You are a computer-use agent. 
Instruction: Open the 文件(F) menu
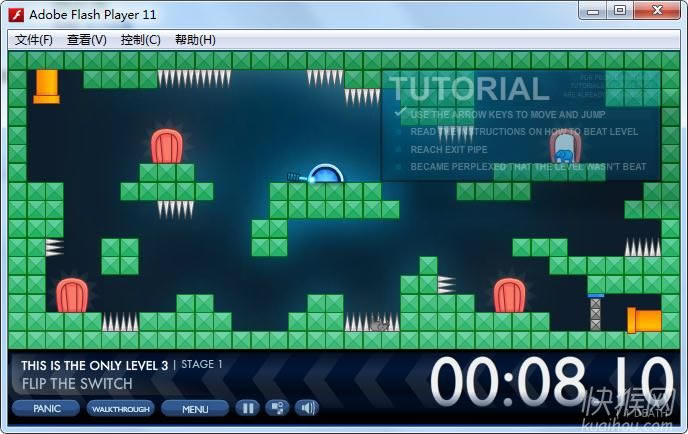(34, 40)
